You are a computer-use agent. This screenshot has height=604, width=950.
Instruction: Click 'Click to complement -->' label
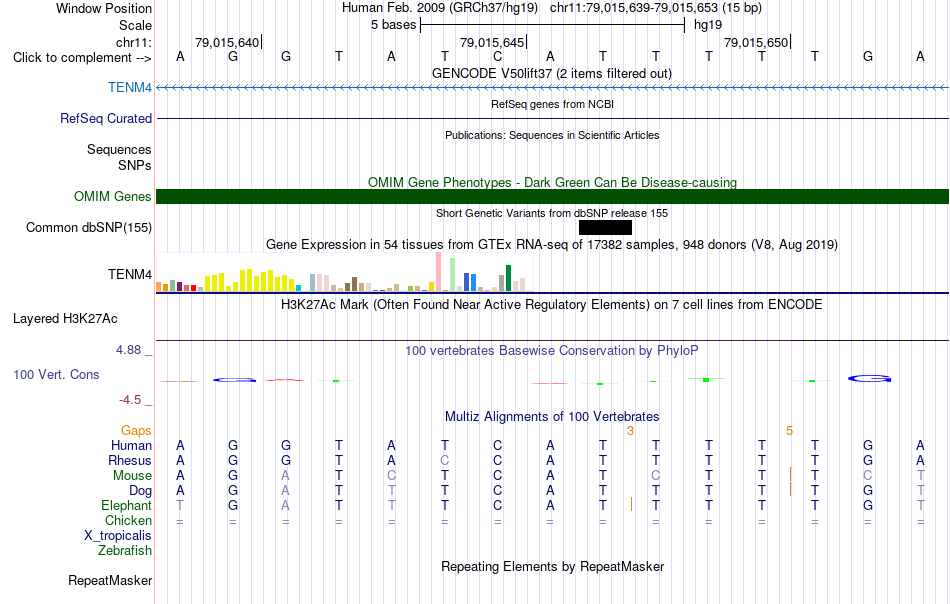[82, 58]
